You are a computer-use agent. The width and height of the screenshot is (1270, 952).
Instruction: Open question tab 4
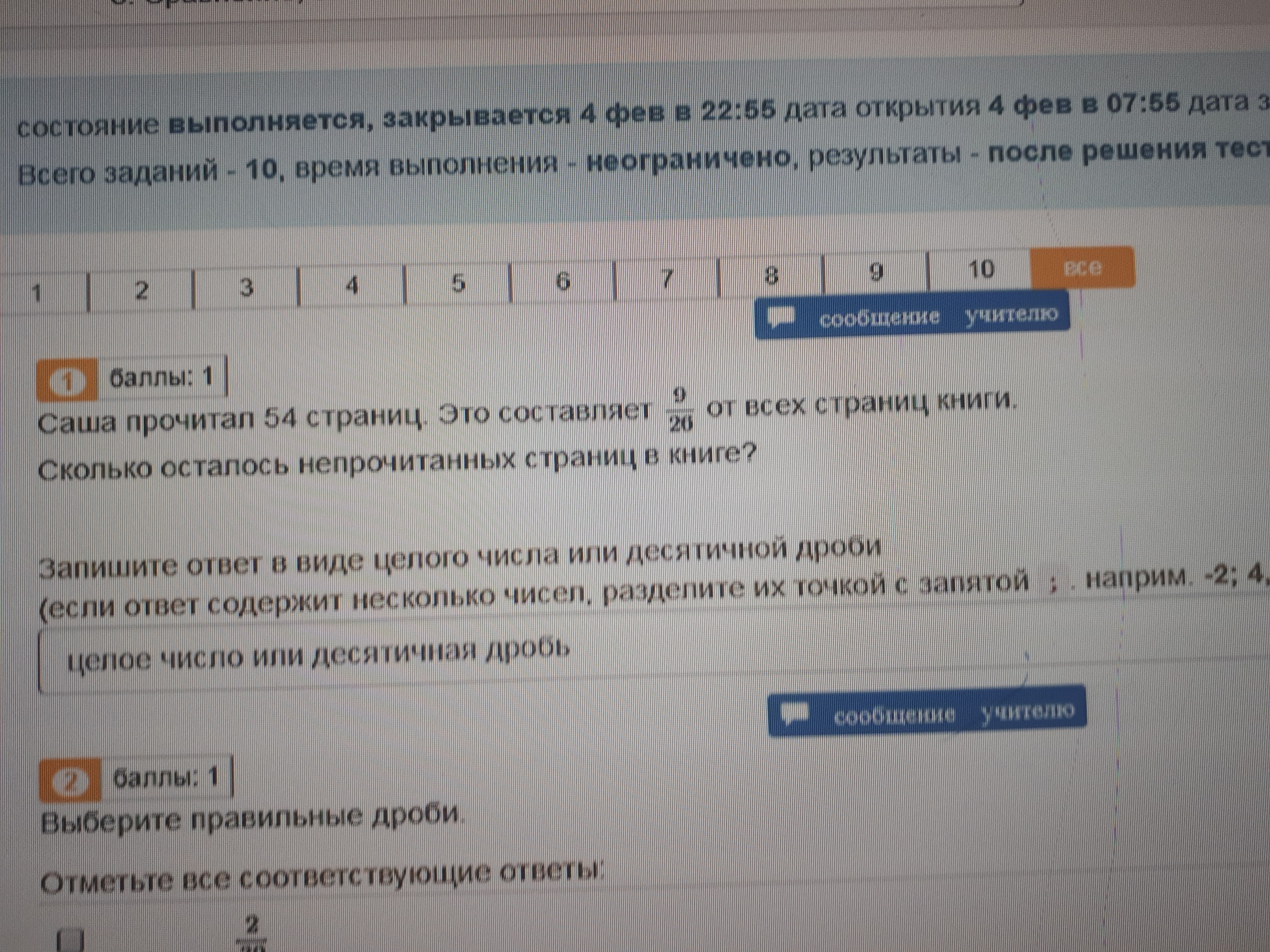tap(352, 284)
